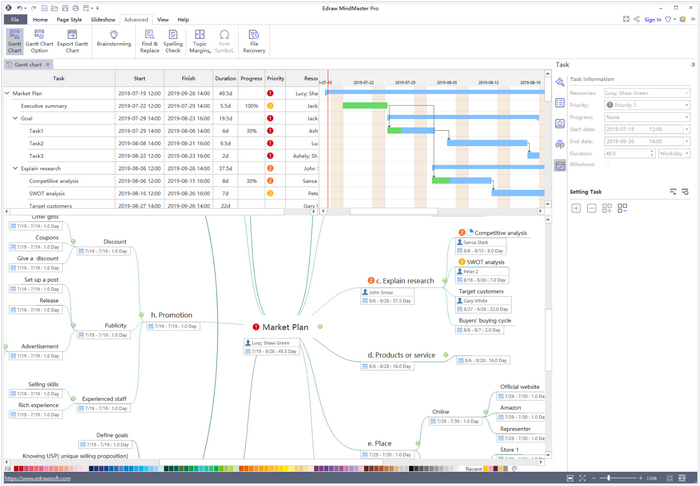700x486 pixels.
Task: Click Gantt timeline horizontal scrollbar thumb
Action: coord(393,211)
